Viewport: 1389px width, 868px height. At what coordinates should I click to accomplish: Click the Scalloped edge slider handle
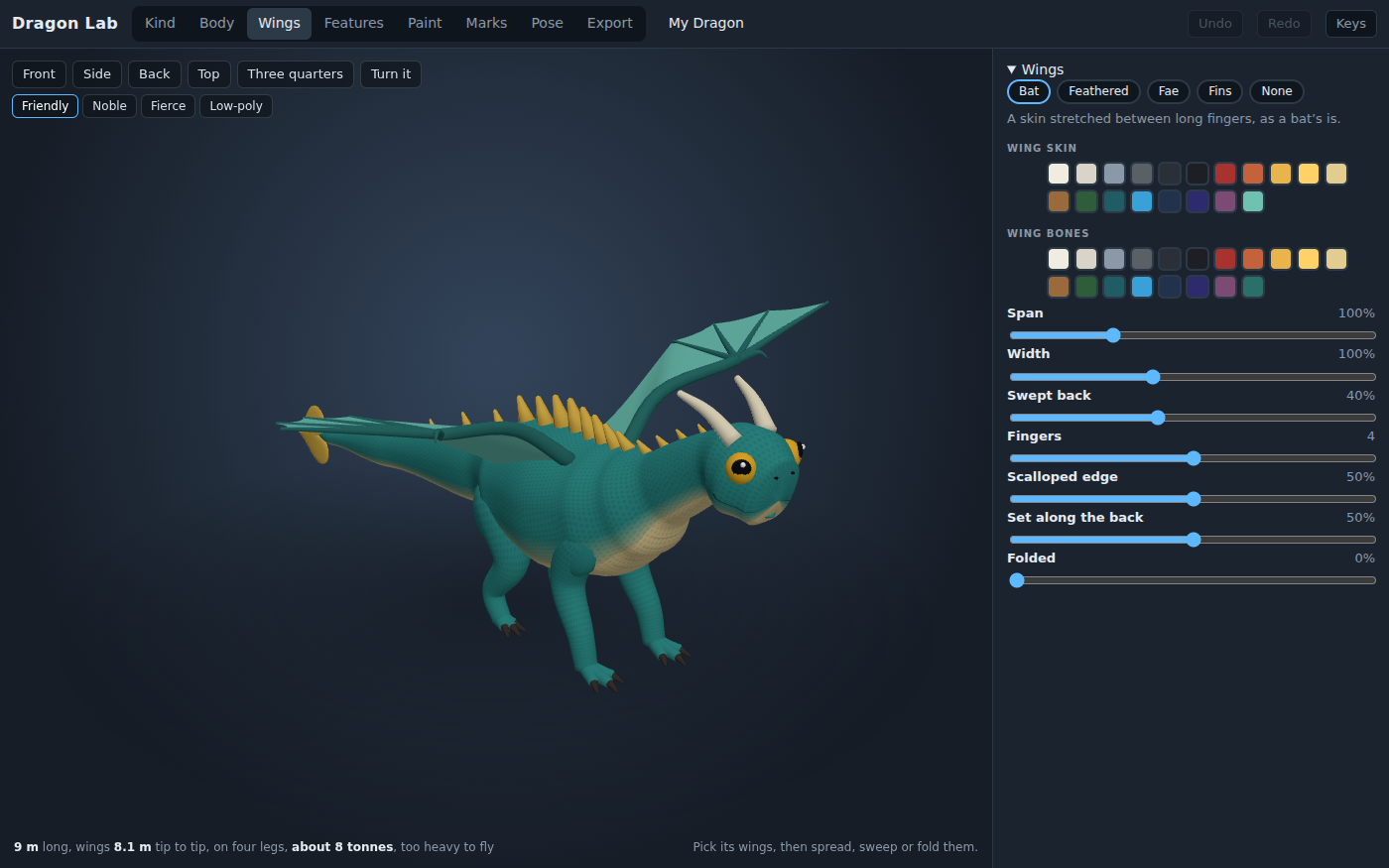(x=1194, y=499)
